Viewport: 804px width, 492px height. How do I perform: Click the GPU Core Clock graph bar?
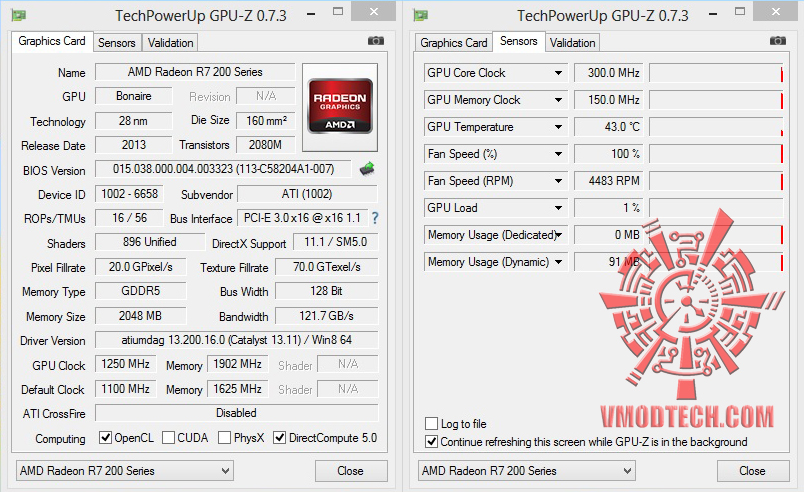click(716, 73)
